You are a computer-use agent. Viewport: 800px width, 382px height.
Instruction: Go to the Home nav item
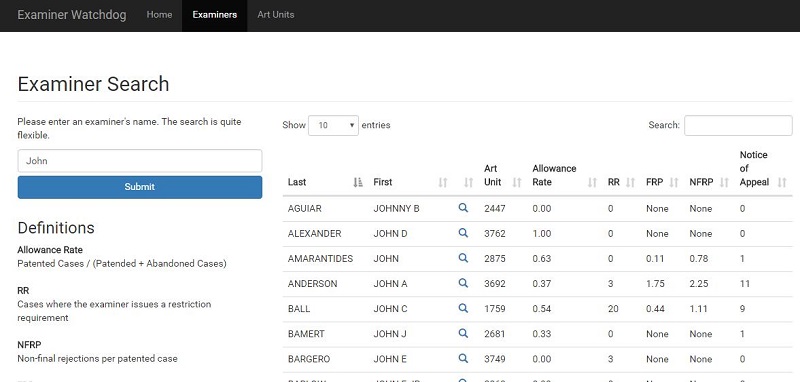(159, 15)
